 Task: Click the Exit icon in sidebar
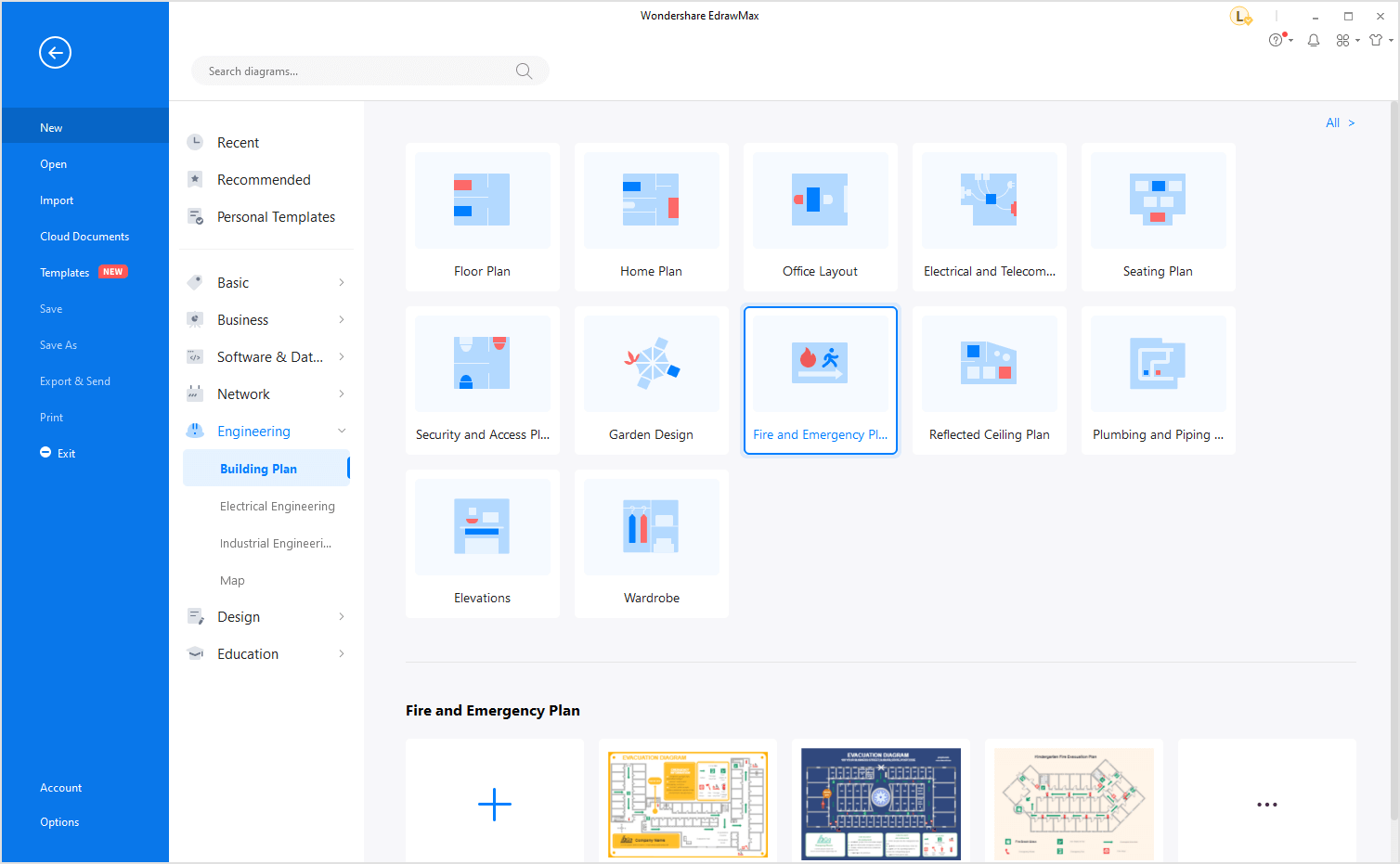pos(45,453)
